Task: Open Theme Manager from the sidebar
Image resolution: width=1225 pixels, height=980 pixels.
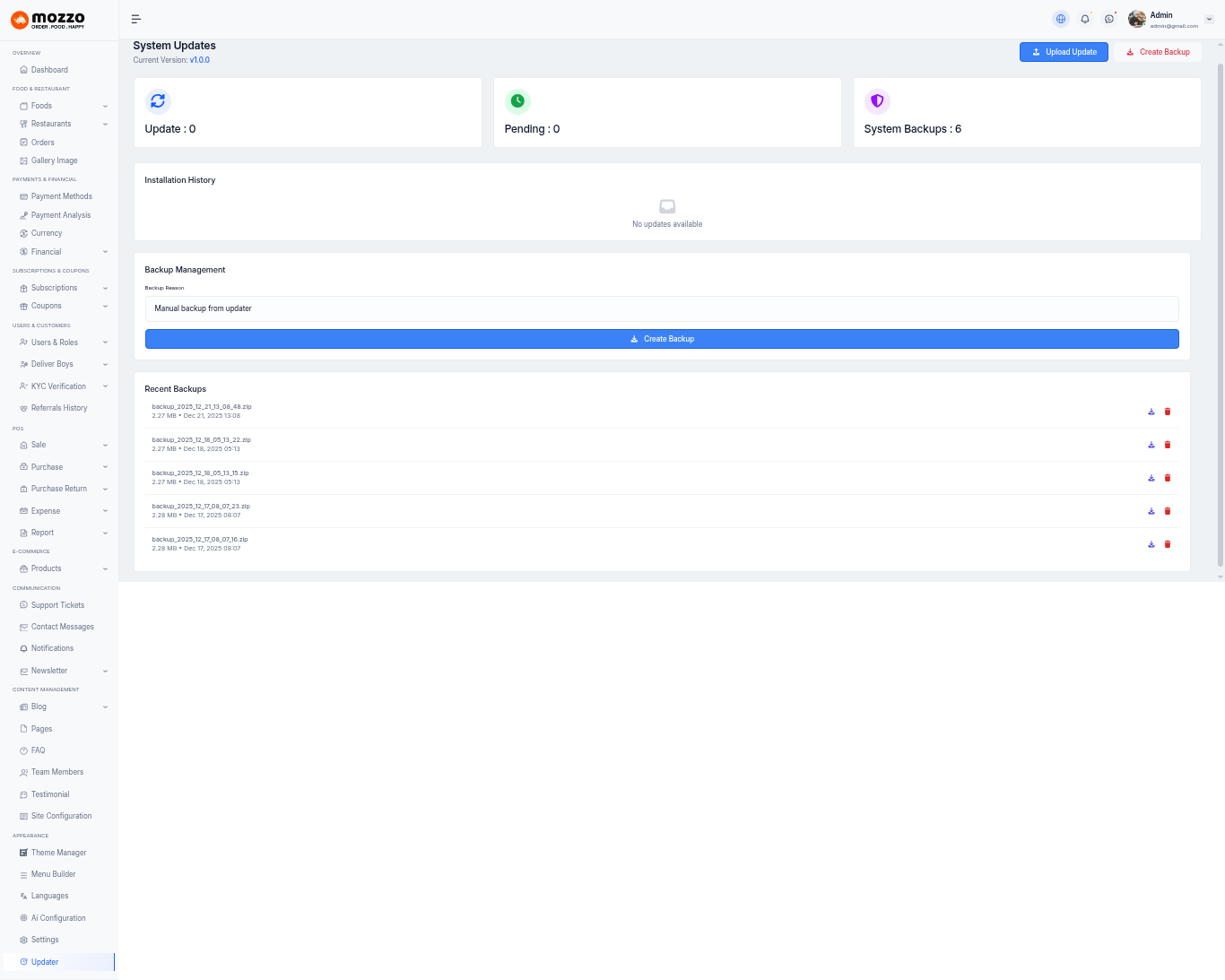Action: coord(58,853)
